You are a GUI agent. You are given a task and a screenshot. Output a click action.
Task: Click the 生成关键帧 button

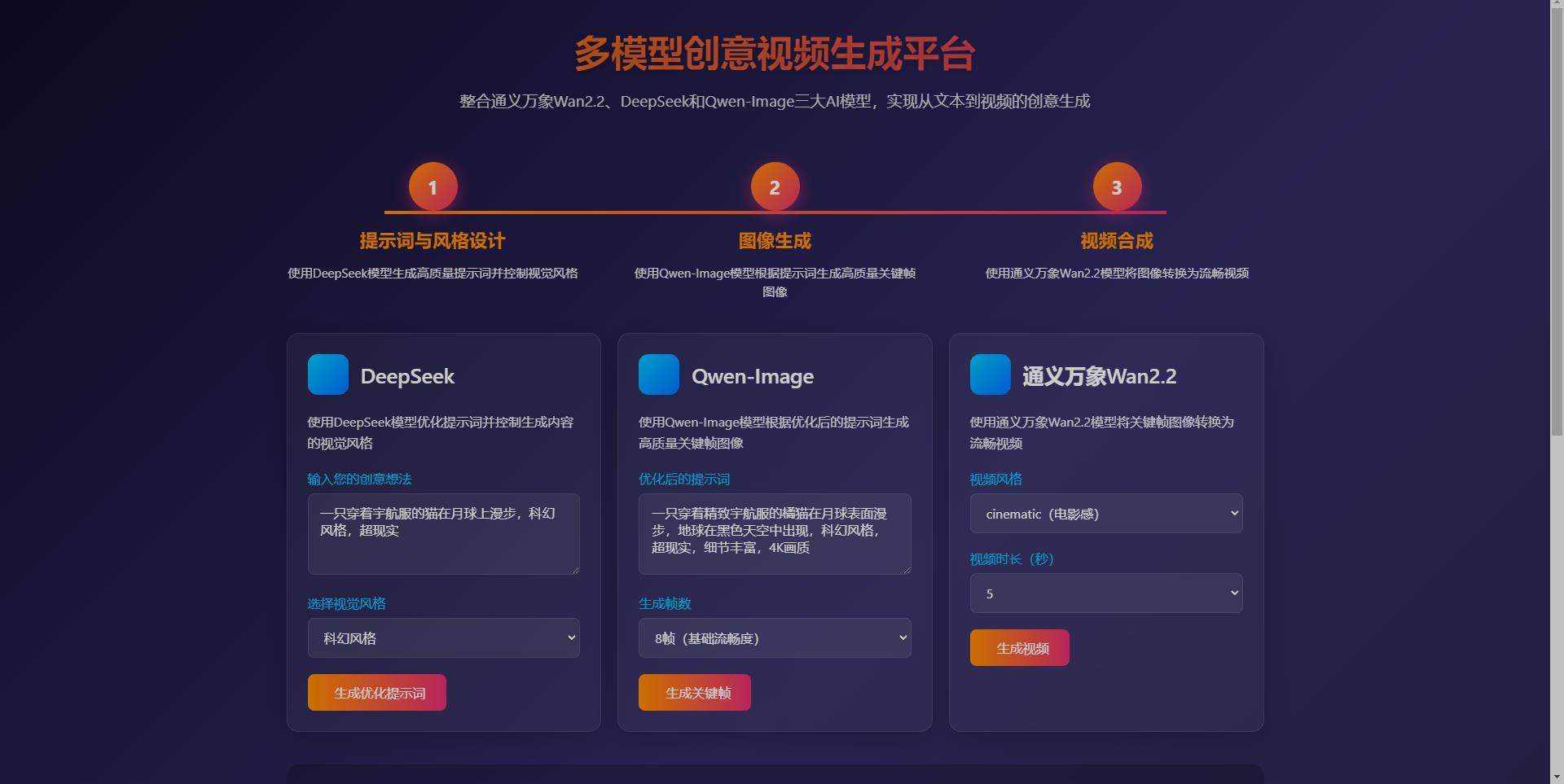click(x=695, y=693)
